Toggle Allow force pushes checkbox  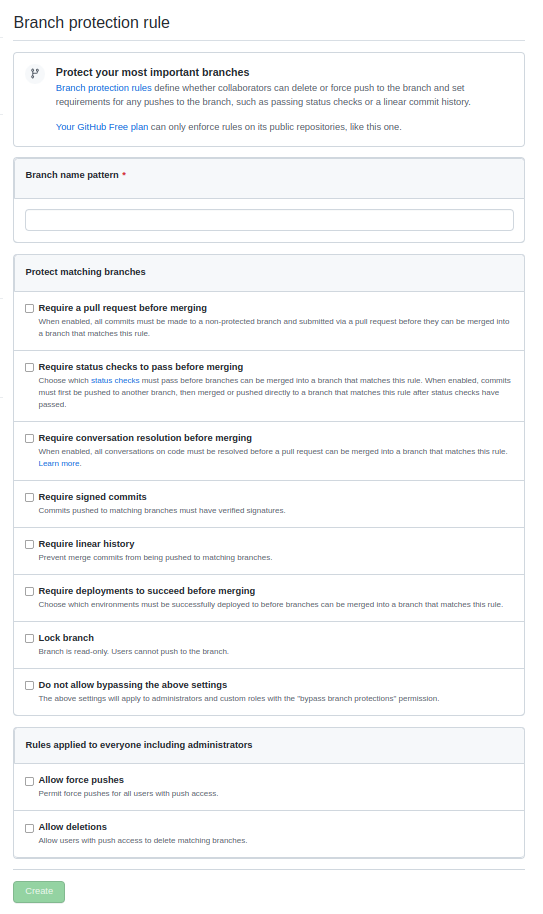(x=29, y=781)
